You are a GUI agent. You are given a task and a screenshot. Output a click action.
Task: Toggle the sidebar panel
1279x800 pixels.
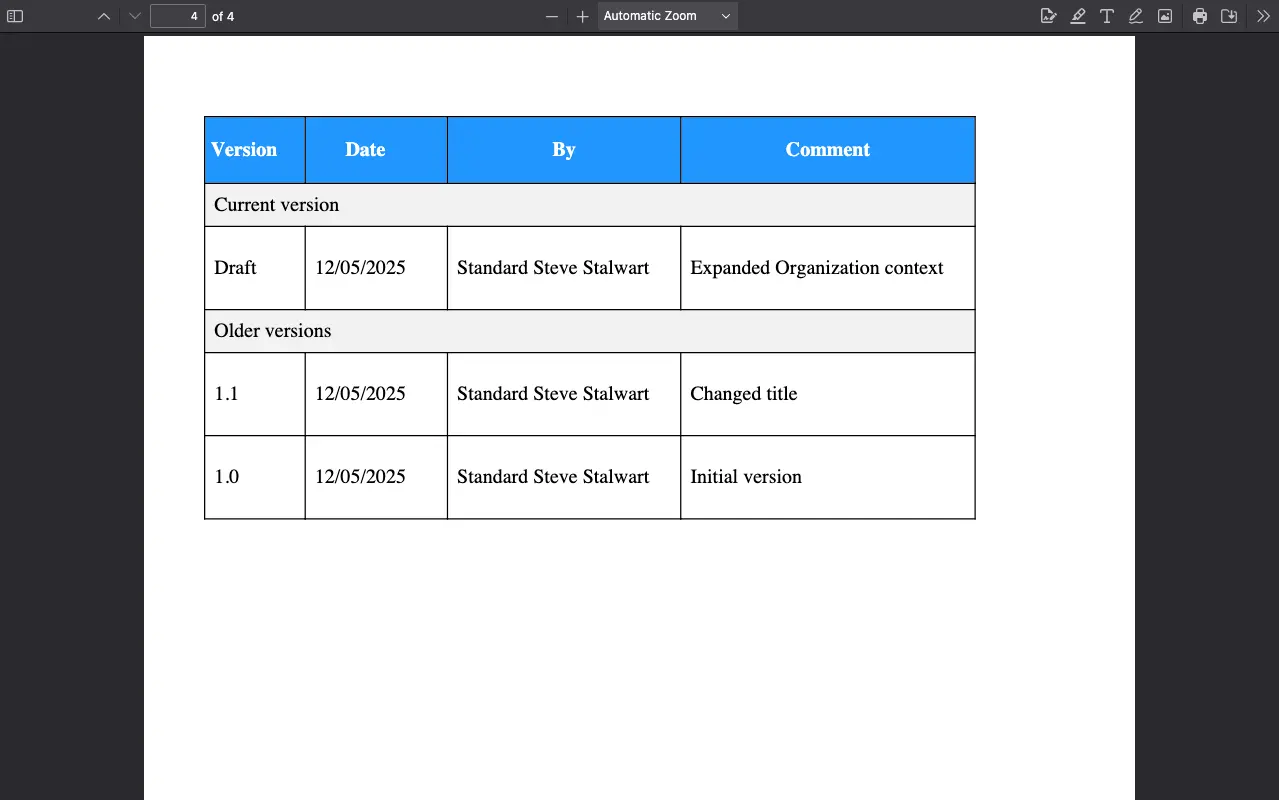click(x=15, y=16)
